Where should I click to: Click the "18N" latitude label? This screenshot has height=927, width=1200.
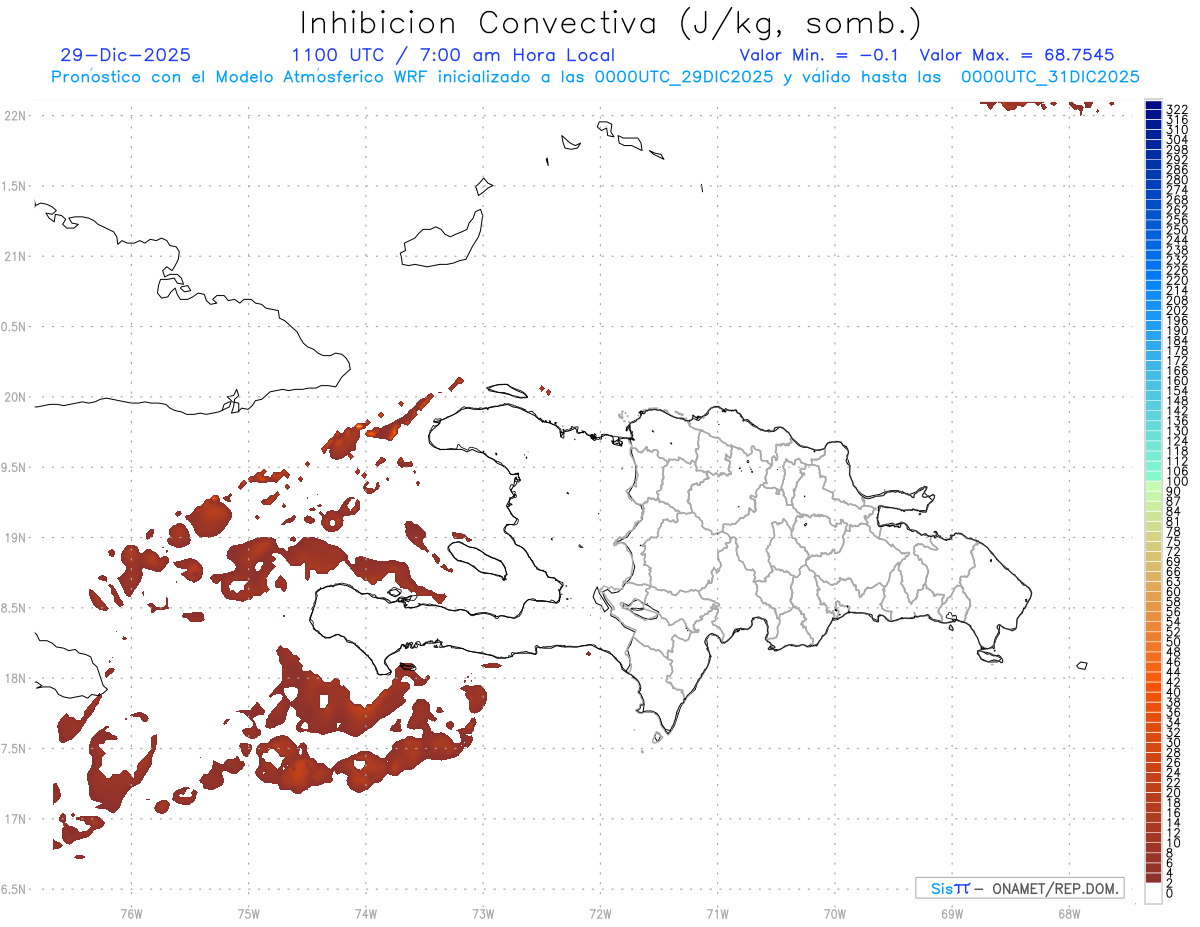[x=15, y=678]
